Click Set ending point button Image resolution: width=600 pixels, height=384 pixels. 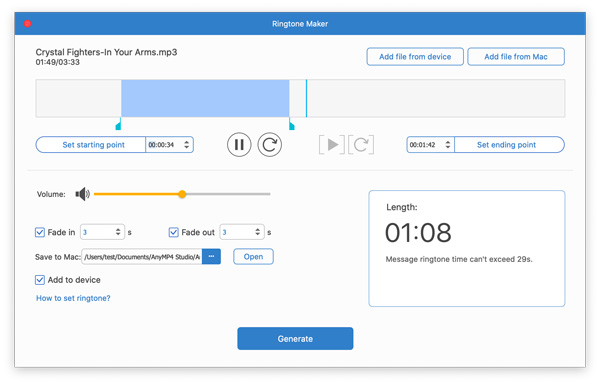[509, 145]
